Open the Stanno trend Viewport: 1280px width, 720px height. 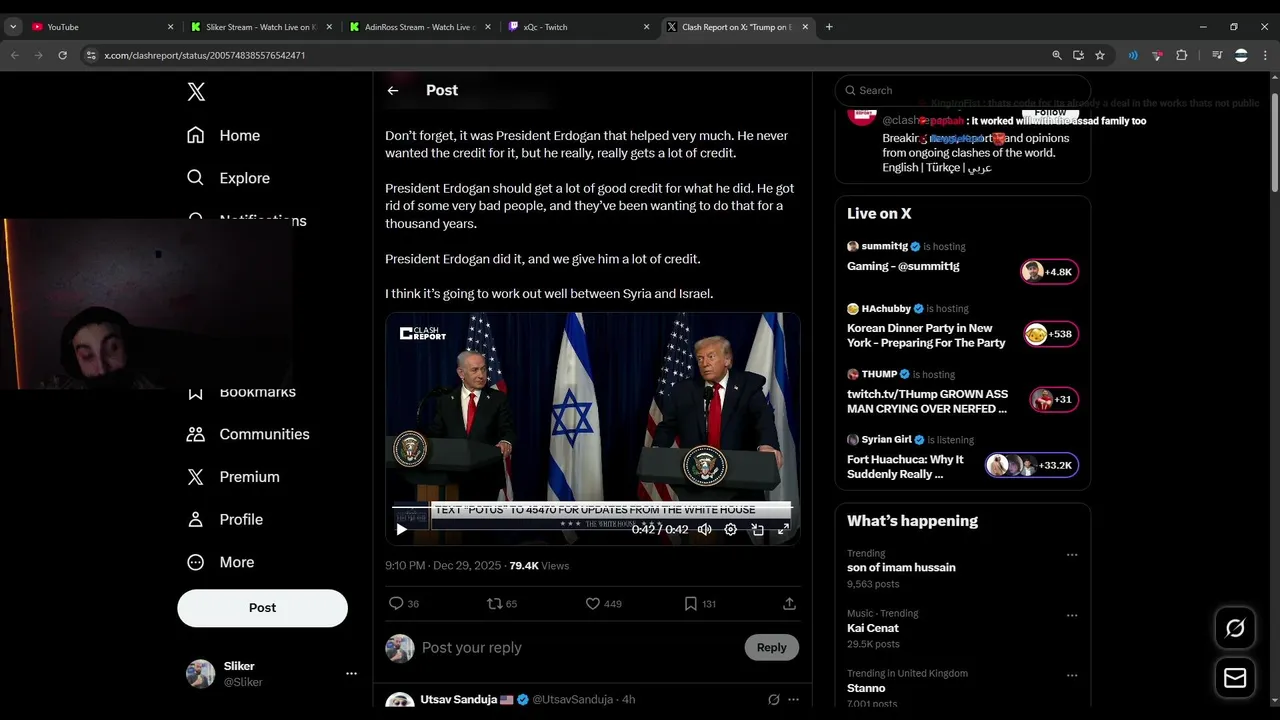(x=866, y=688)
